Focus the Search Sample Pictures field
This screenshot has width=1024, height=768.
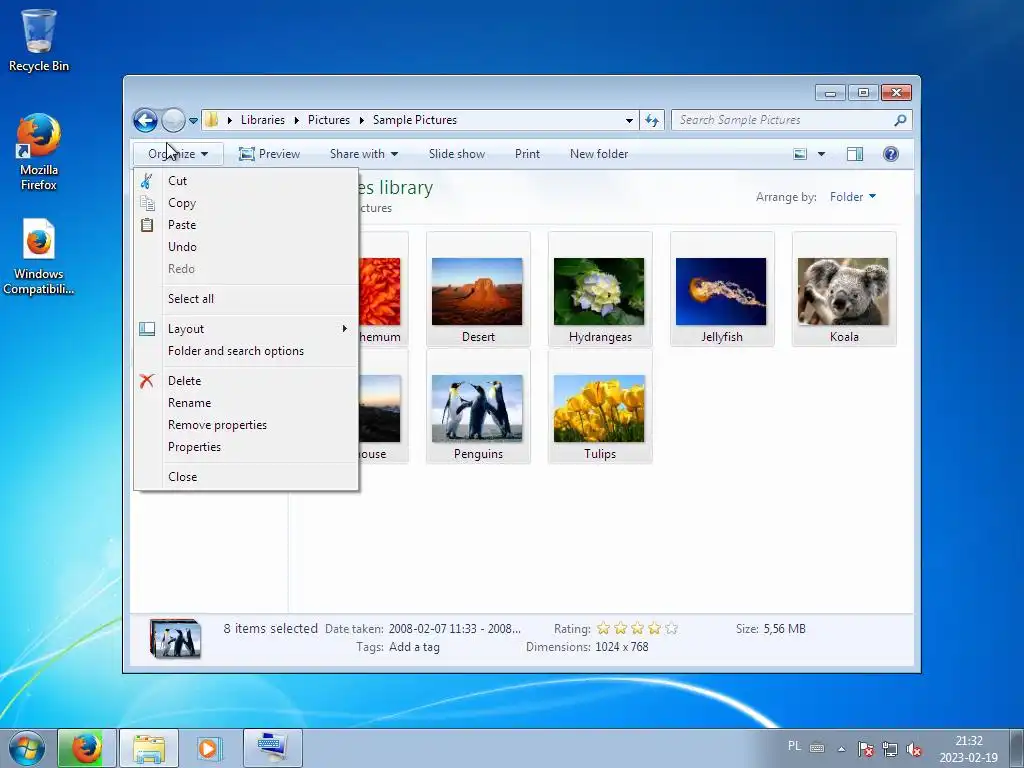point(784,120)
